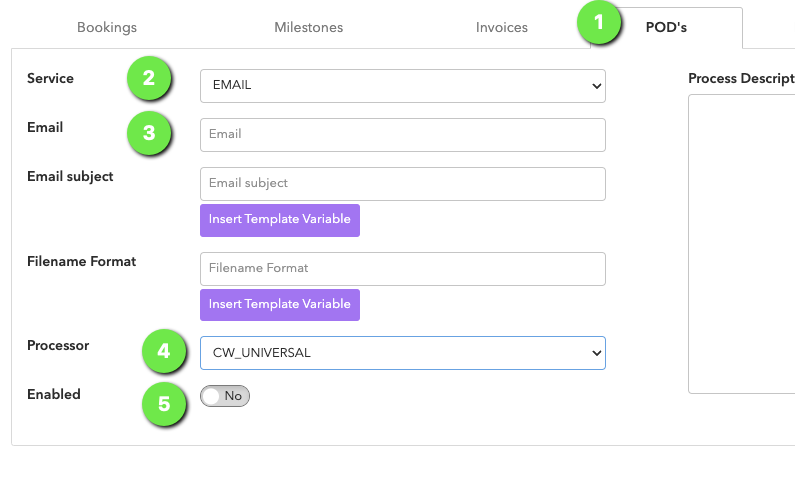This screenshot has width=795, height=498.
Task: Focus the Email input field
Action: pos(403,135)
